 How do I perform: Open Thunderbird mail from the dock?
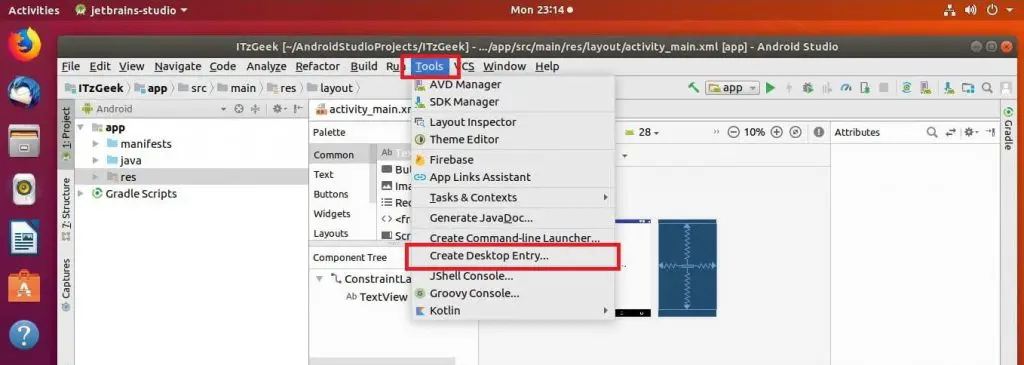coord(24,91)
